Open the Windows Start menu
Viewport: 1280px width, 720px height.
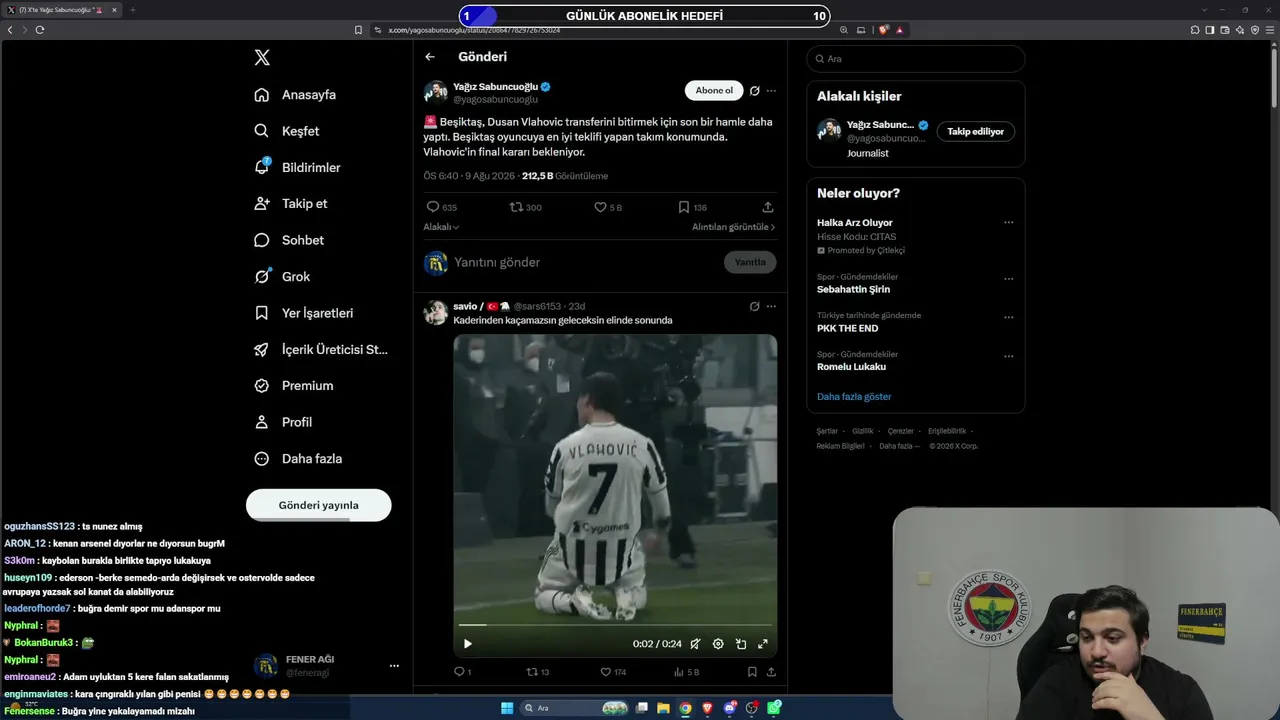click(507, 708)
